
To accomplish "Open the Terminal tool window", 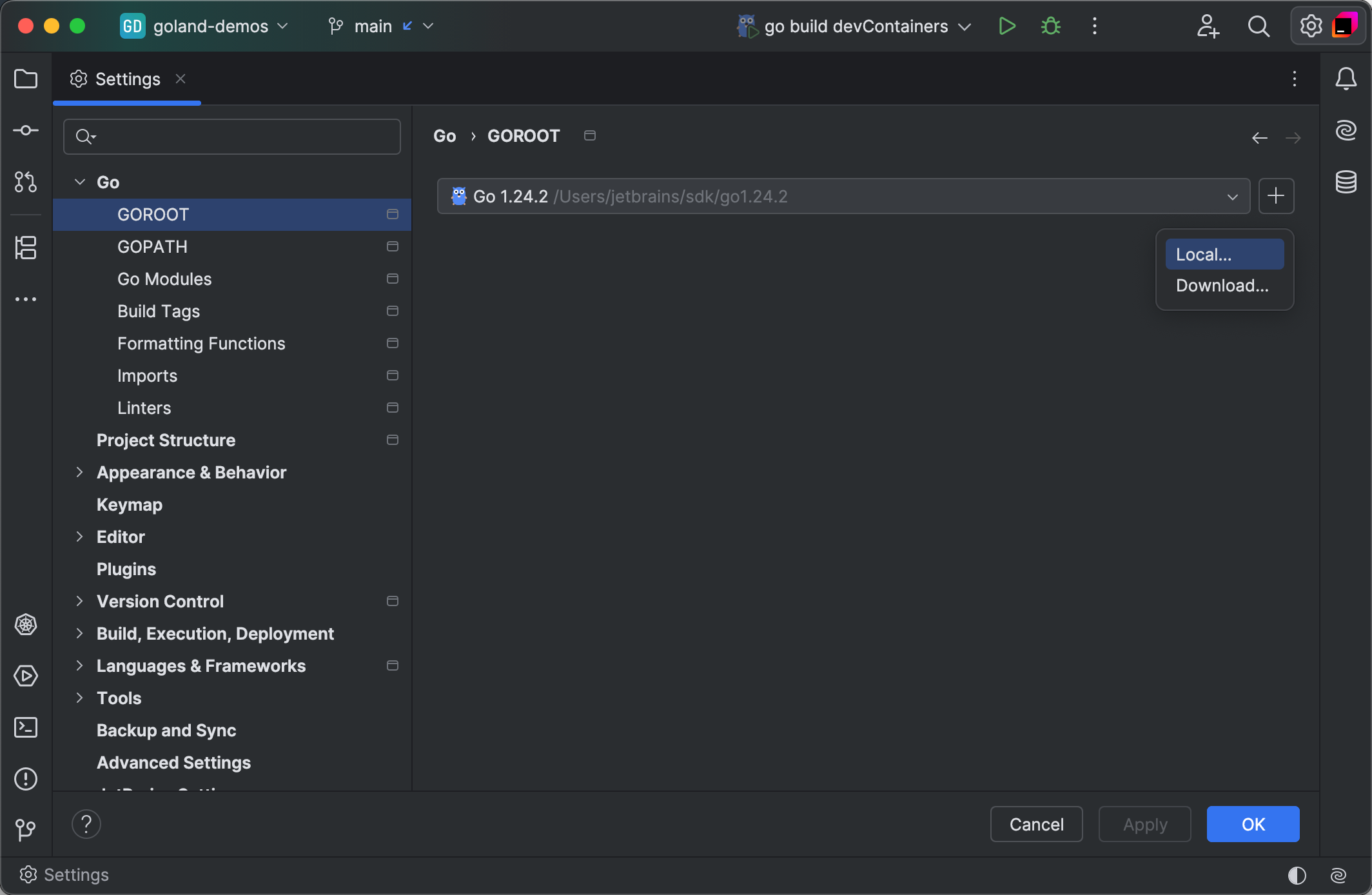I will tap(26, 727).
